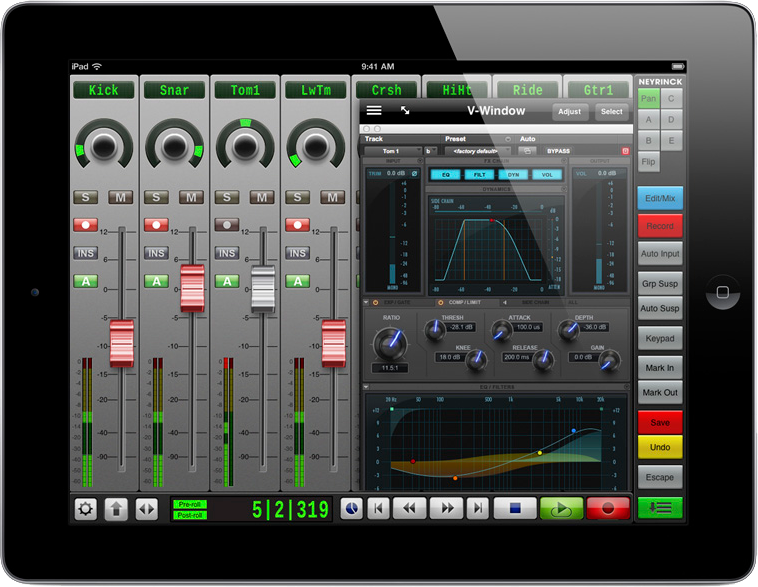The image size is (758, 587).
Task: Open Kick automation mode A button
Action: (x=86, y=281)
